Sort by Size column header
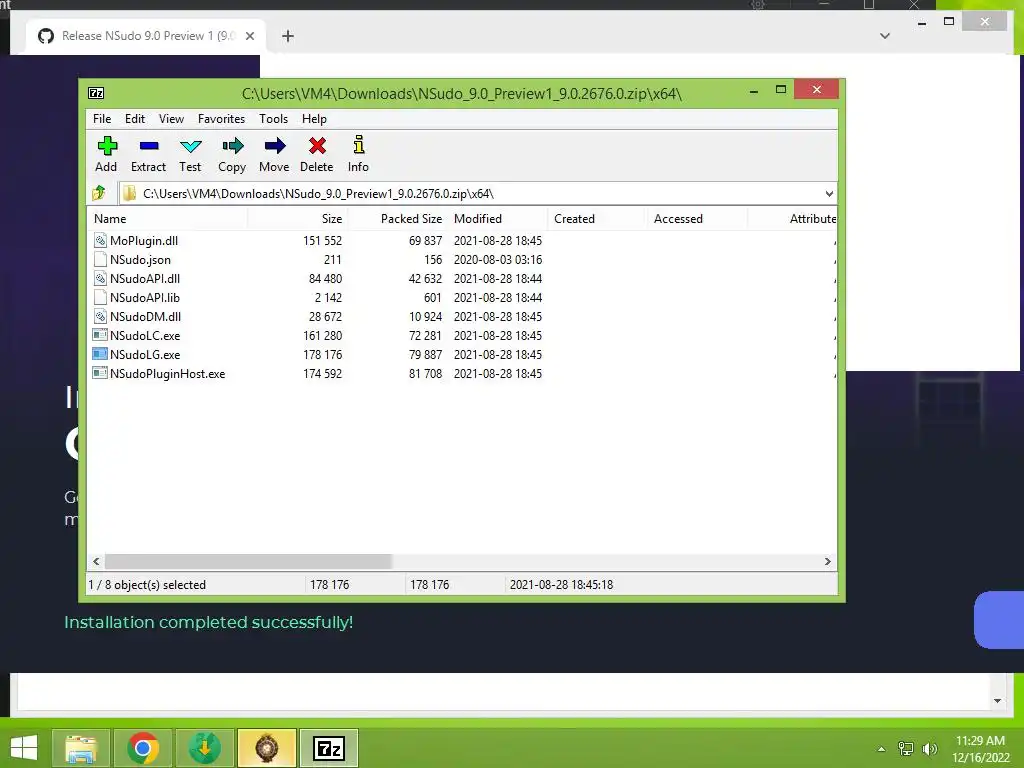 tap(297, 219)
